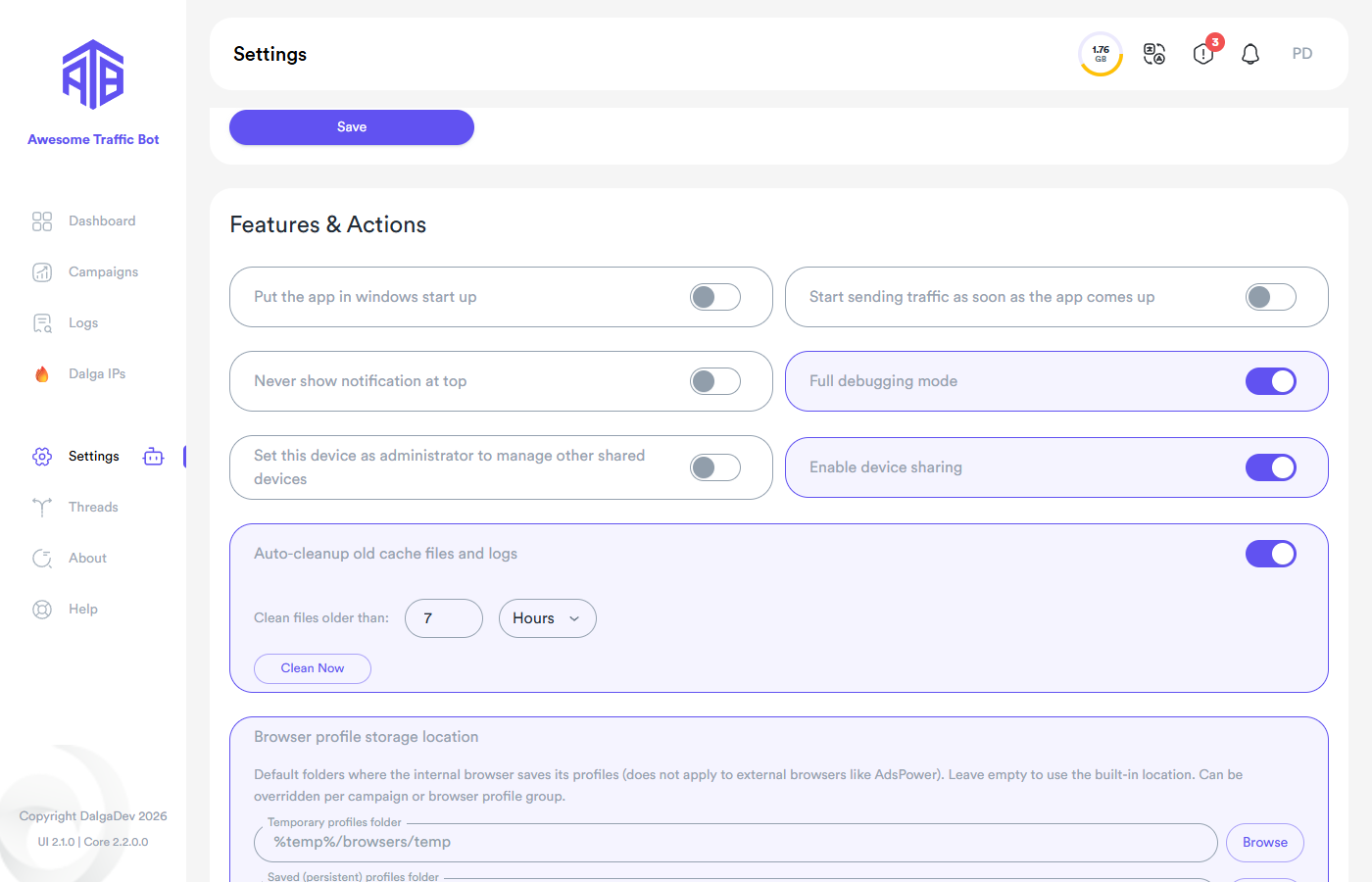This screenshot has height=882, width=1372.
Task: Turn off Auto-cleanup old cache files
Action: (1271, 554)
